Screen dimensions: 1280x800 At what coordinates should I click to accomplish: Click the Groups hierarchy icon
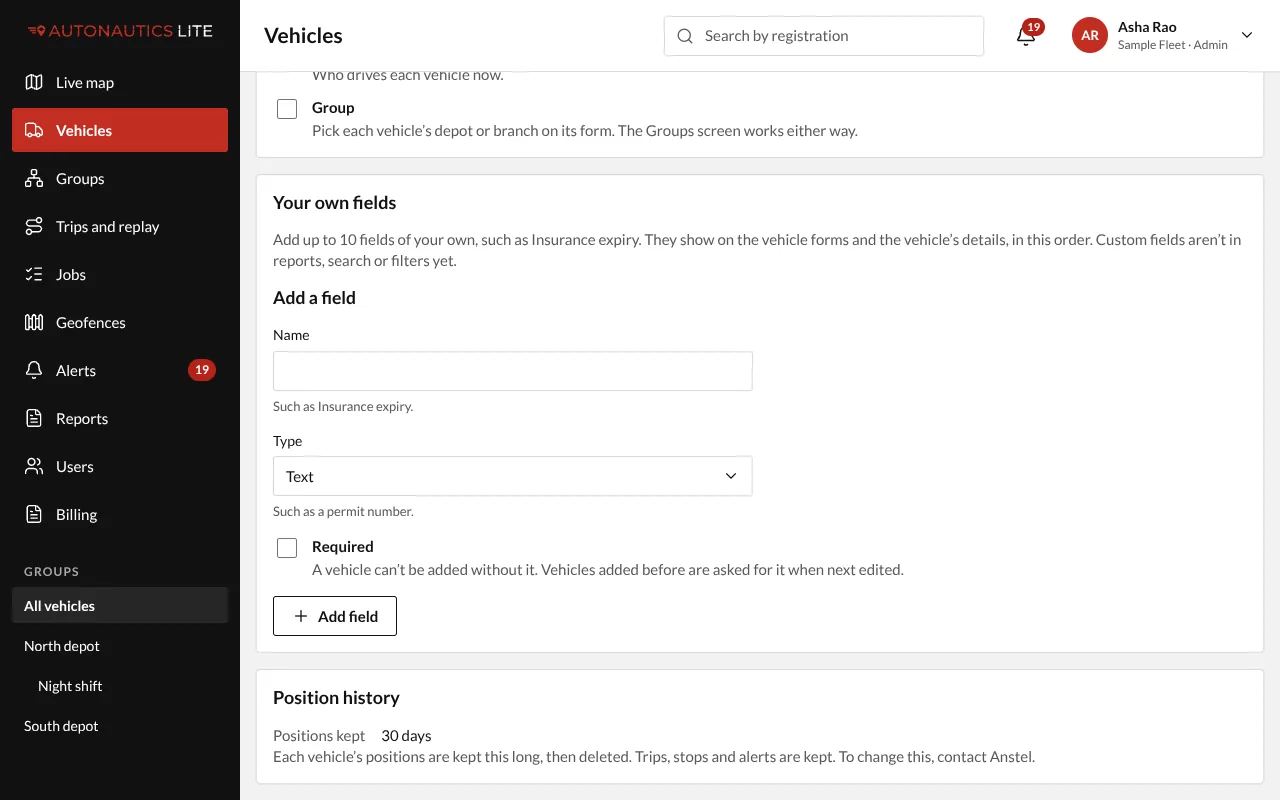34,178
